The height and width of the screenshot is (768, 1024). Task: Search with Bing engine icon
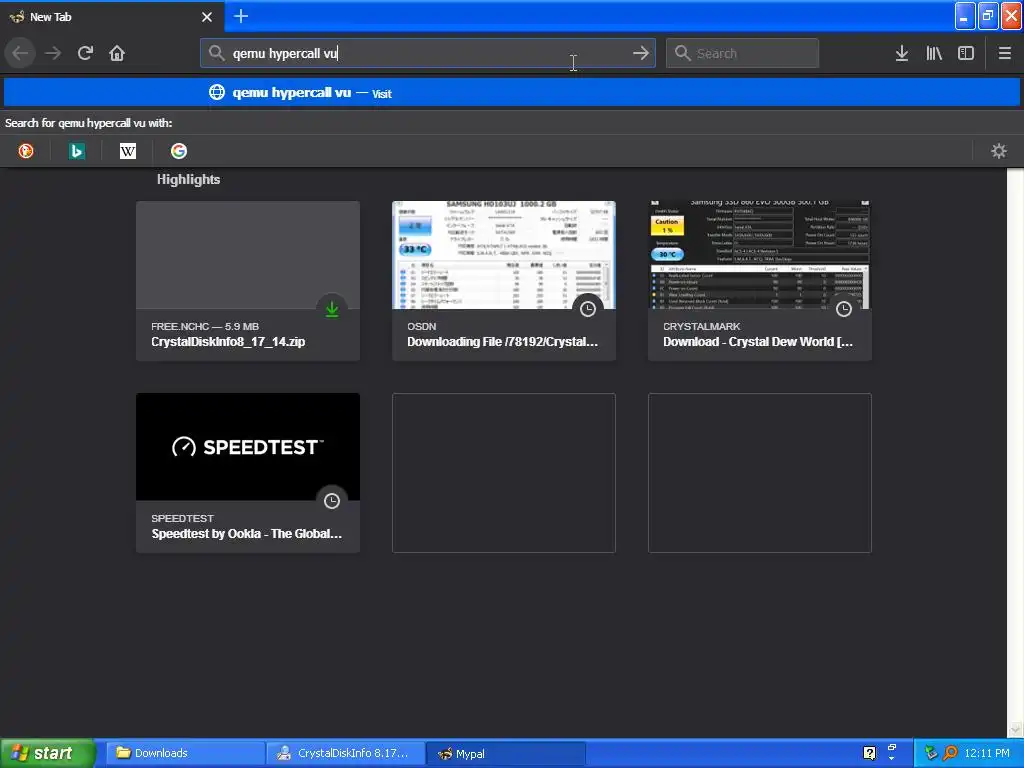(77, 152)
